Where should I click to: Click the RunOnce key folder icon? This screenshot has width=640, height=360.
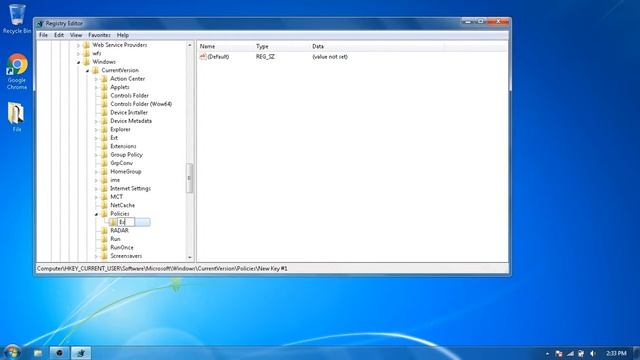point(104,248)
